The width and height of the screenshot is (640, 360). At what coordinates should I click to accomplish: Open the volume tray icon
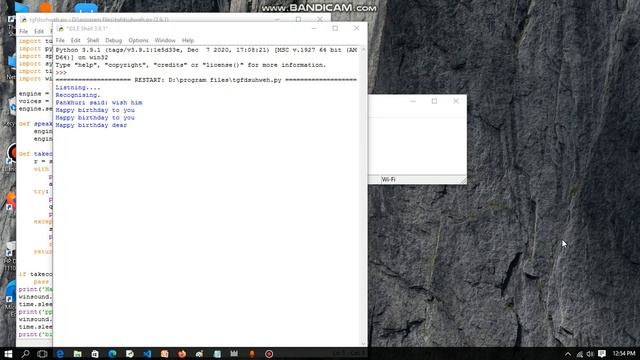590,353
